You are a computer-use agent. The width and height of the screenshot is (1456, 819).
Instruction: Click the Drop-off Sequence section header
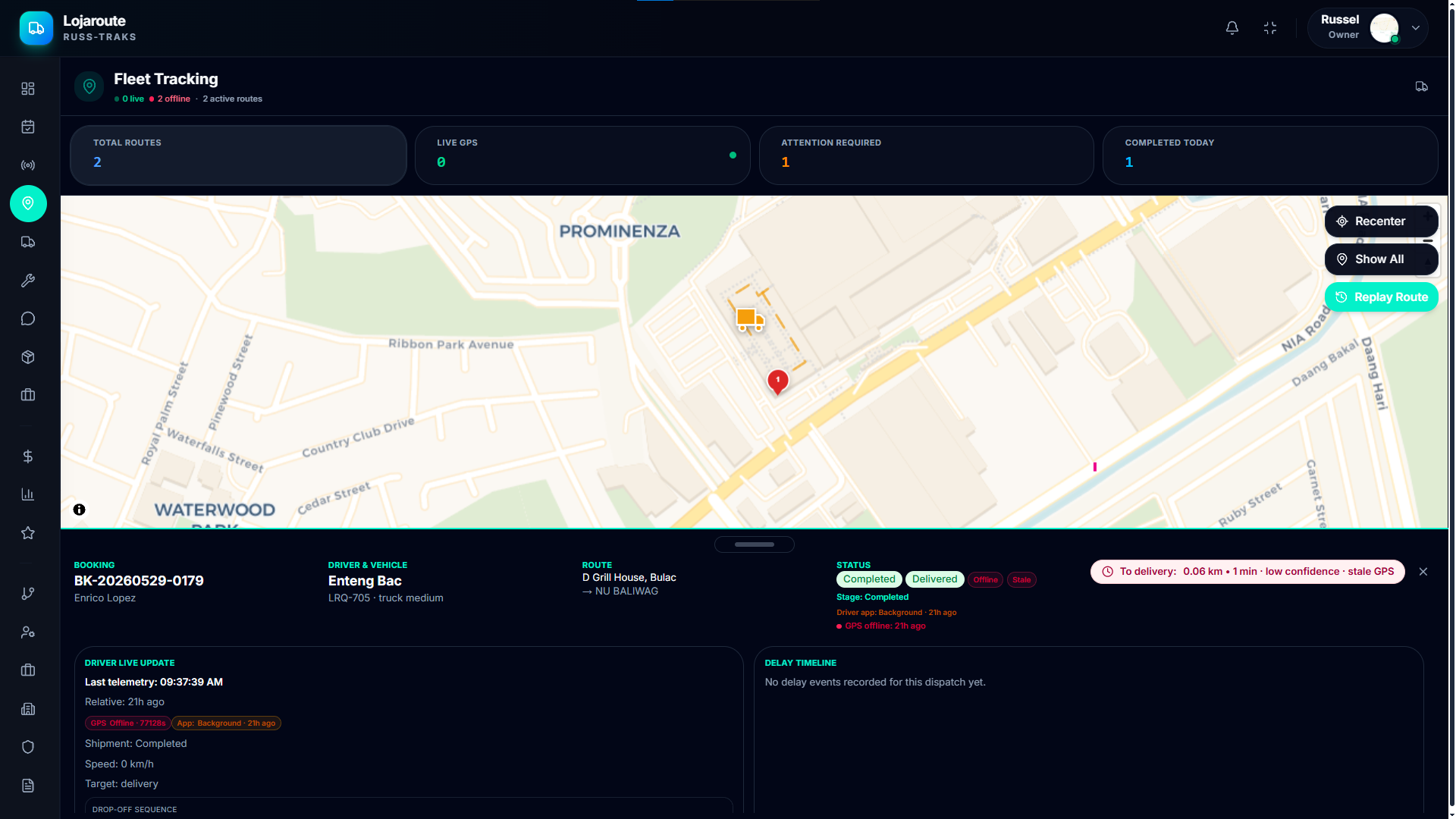click(x=134, y=810)
